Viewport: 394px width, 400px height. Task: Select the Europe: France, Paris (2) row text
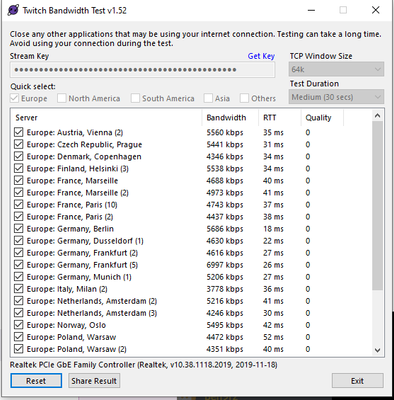tap(70, 217)
